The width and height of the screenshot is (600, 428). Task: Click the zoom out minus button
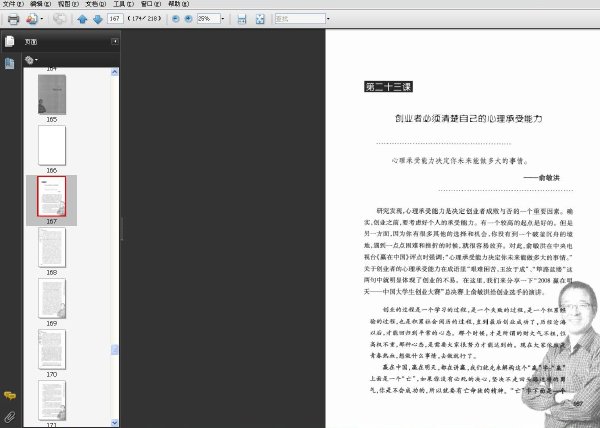pos(176,18)
